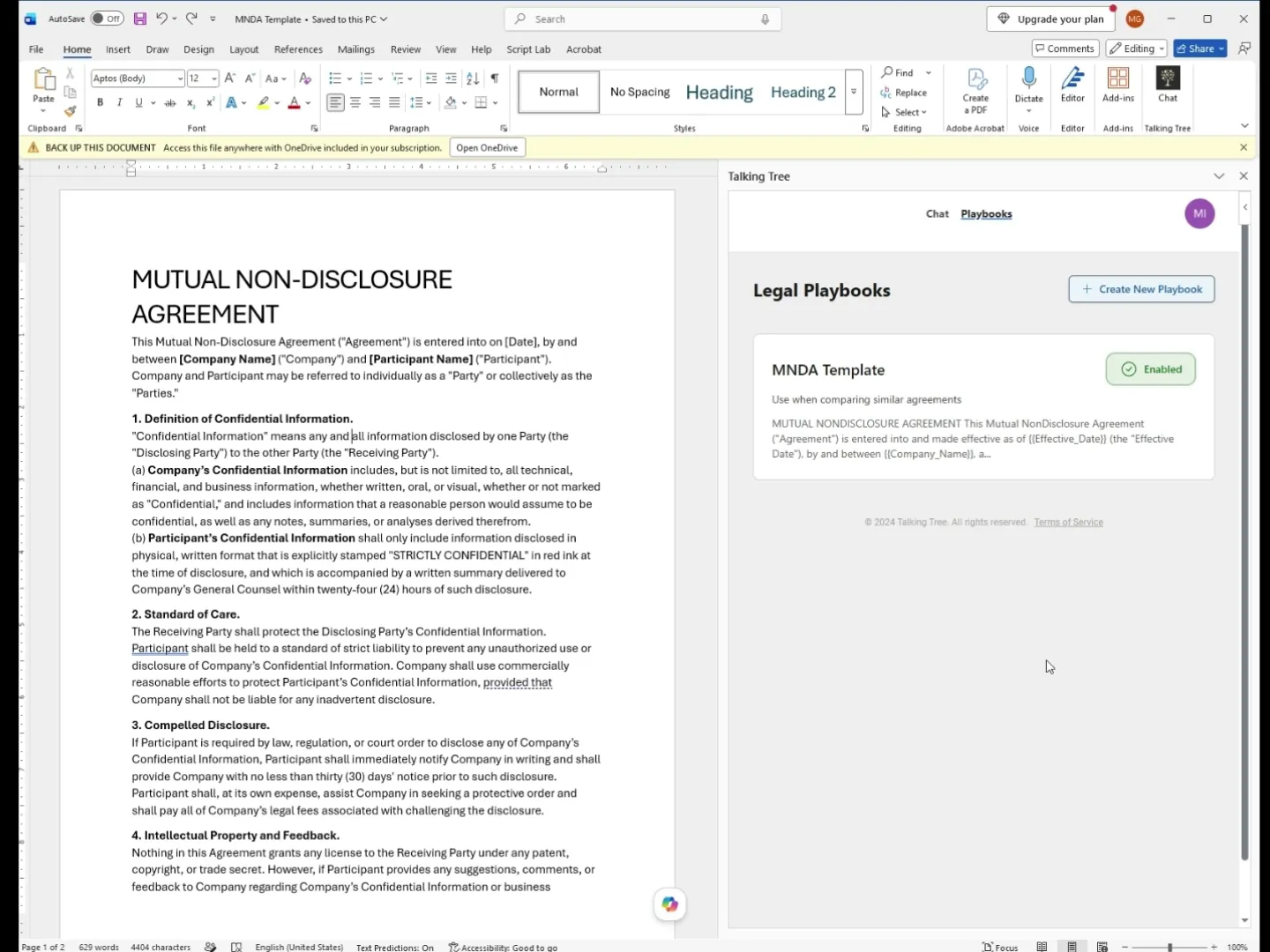Switch to the Chat tab in Talking Tree
Image resolution: width=1270 pixels, height=952 pixels.
[937, 213]
